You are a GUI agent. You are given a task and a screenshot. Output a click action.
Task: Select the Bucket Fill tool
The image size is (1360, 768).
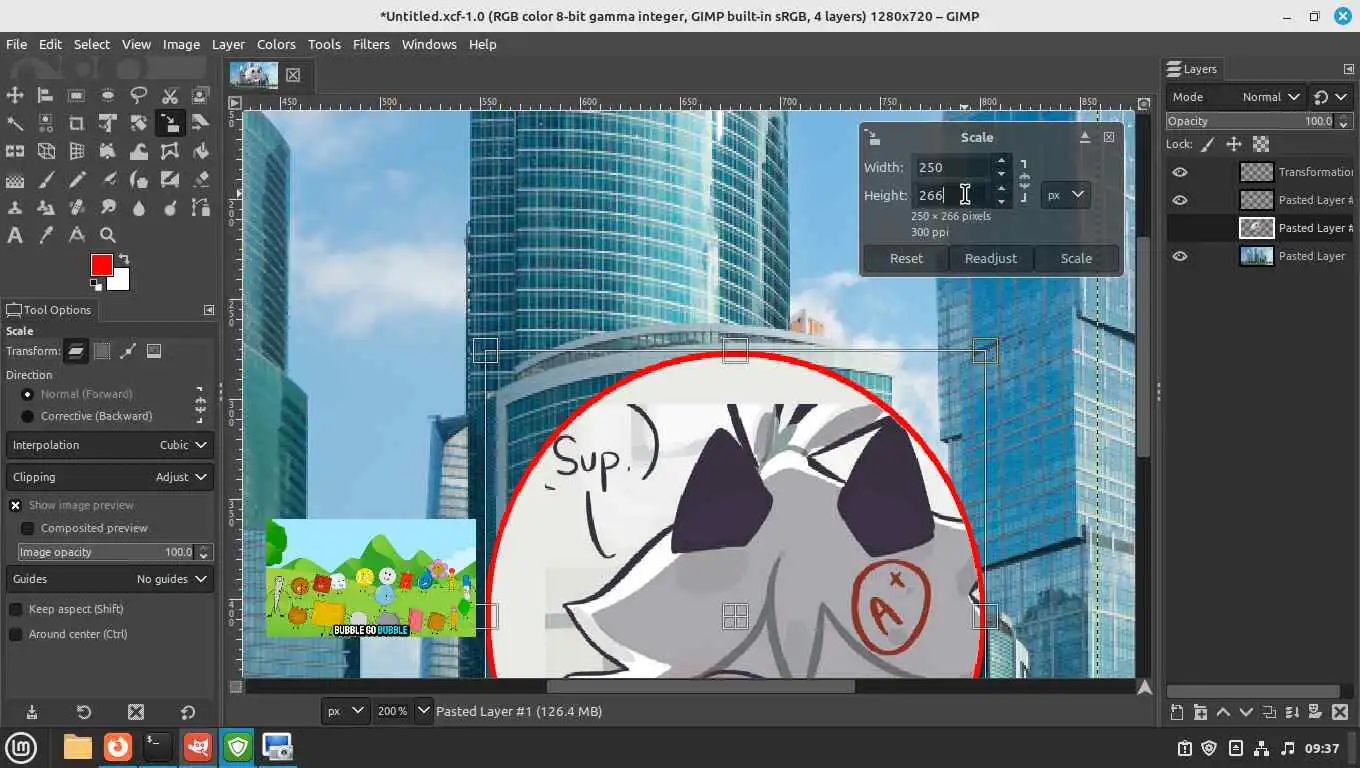[x=201, y=151]
